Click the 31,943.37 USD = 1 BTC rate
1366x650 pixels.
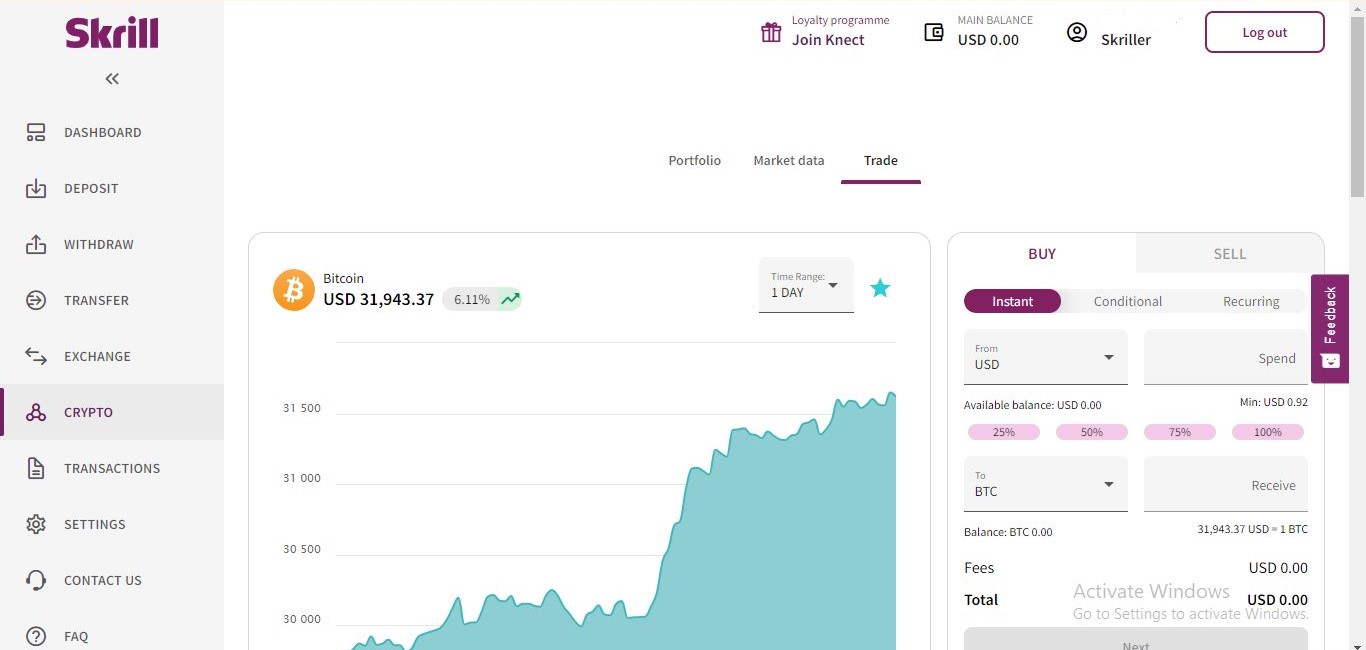[1252, 529]
